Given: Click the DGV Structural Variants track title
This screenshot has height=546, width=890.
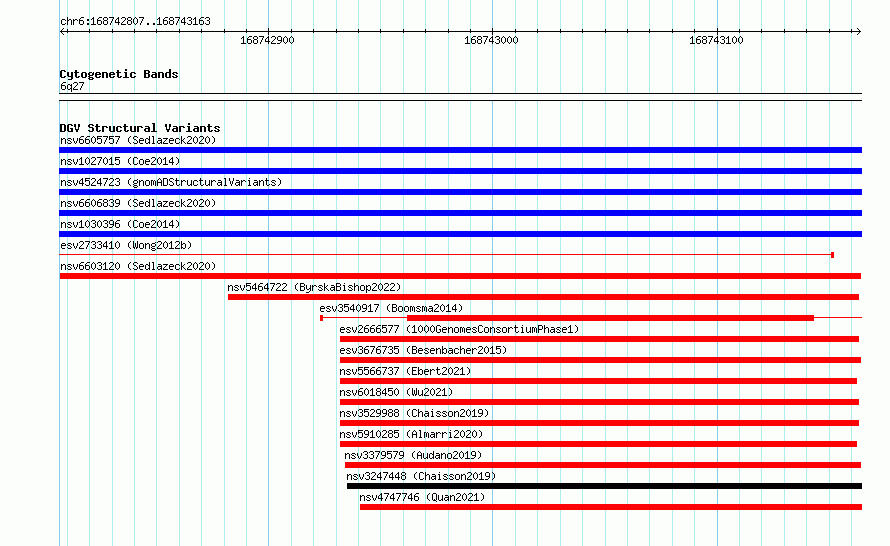Looking at the screenshot, I should [x=140, y=128].
